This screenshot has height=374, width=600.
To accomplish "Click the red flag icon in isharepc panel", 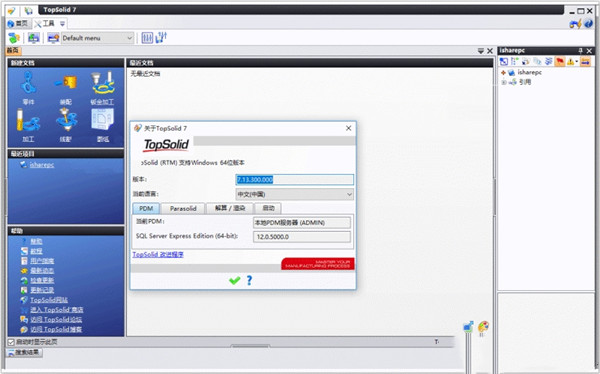I will point(560,61).
